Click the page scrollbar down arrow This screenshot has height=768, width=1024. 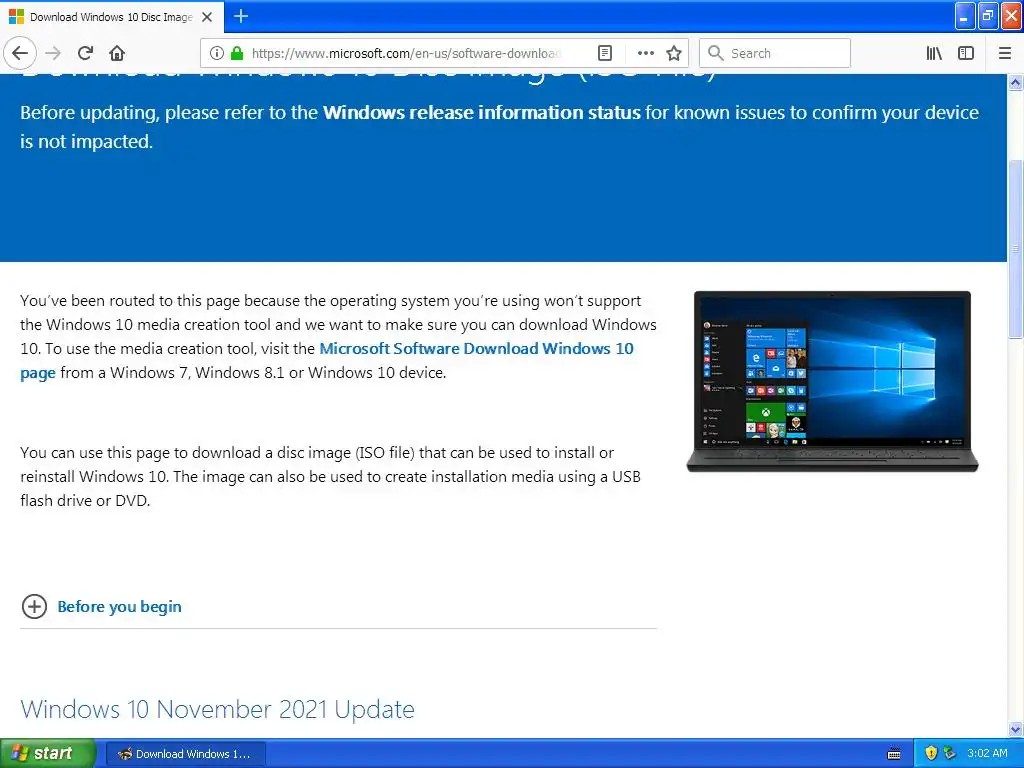pyautogui.click(x=1016, y=729)
